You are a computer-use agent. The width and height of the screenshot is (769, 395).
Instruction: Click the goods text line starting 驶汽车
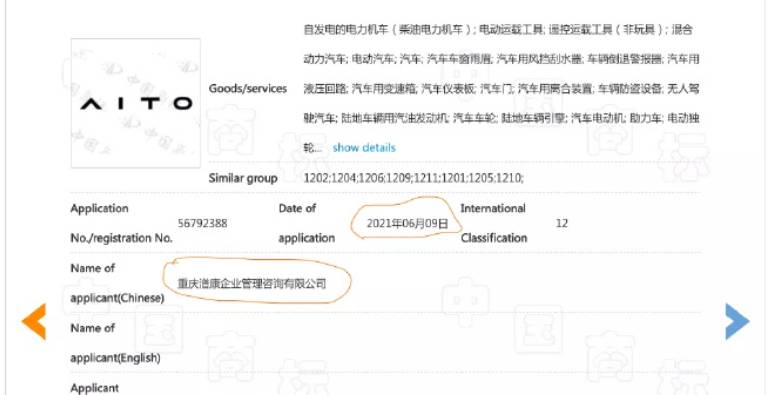(501, 118)
